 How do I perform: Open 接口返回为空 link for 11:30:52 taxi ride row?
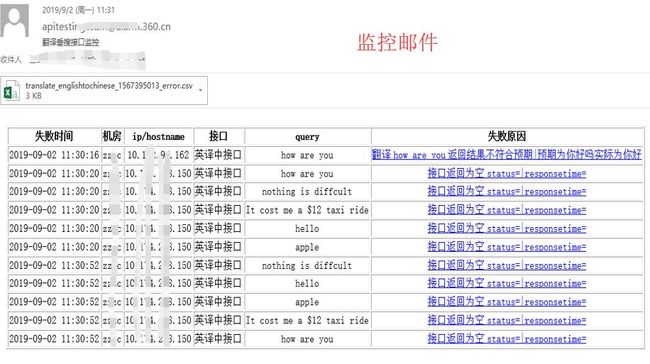point(507,320)
